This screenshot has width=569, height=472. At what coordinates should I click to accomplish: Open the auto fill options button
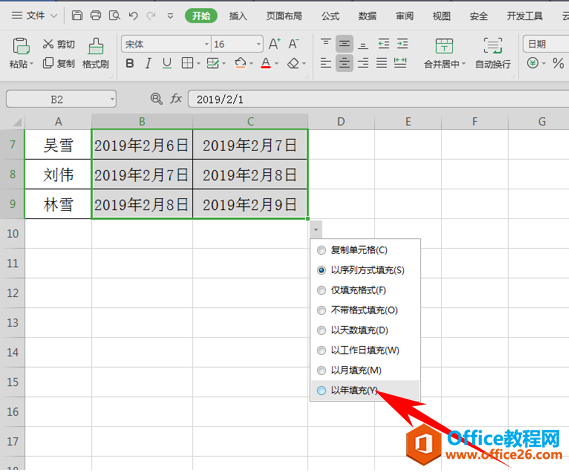[316, 230]
